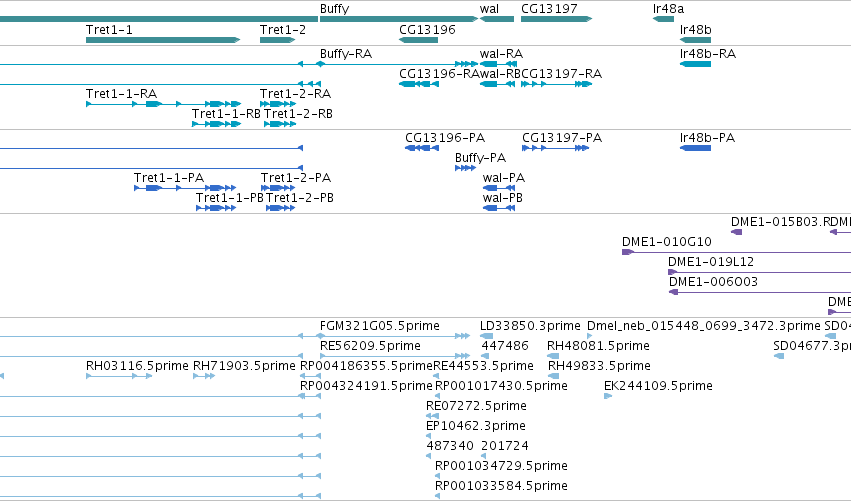Select the RE56209.5prime EST label

point(370,346)
